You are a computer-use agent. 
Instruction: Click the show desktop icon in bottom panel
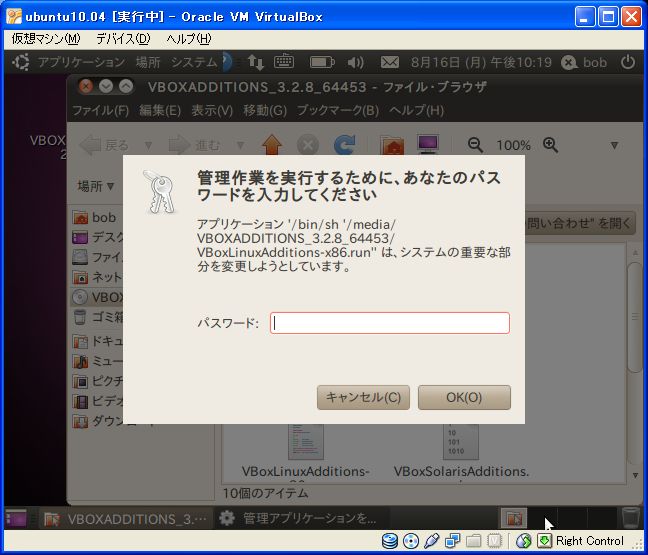(x=16, y=518)
